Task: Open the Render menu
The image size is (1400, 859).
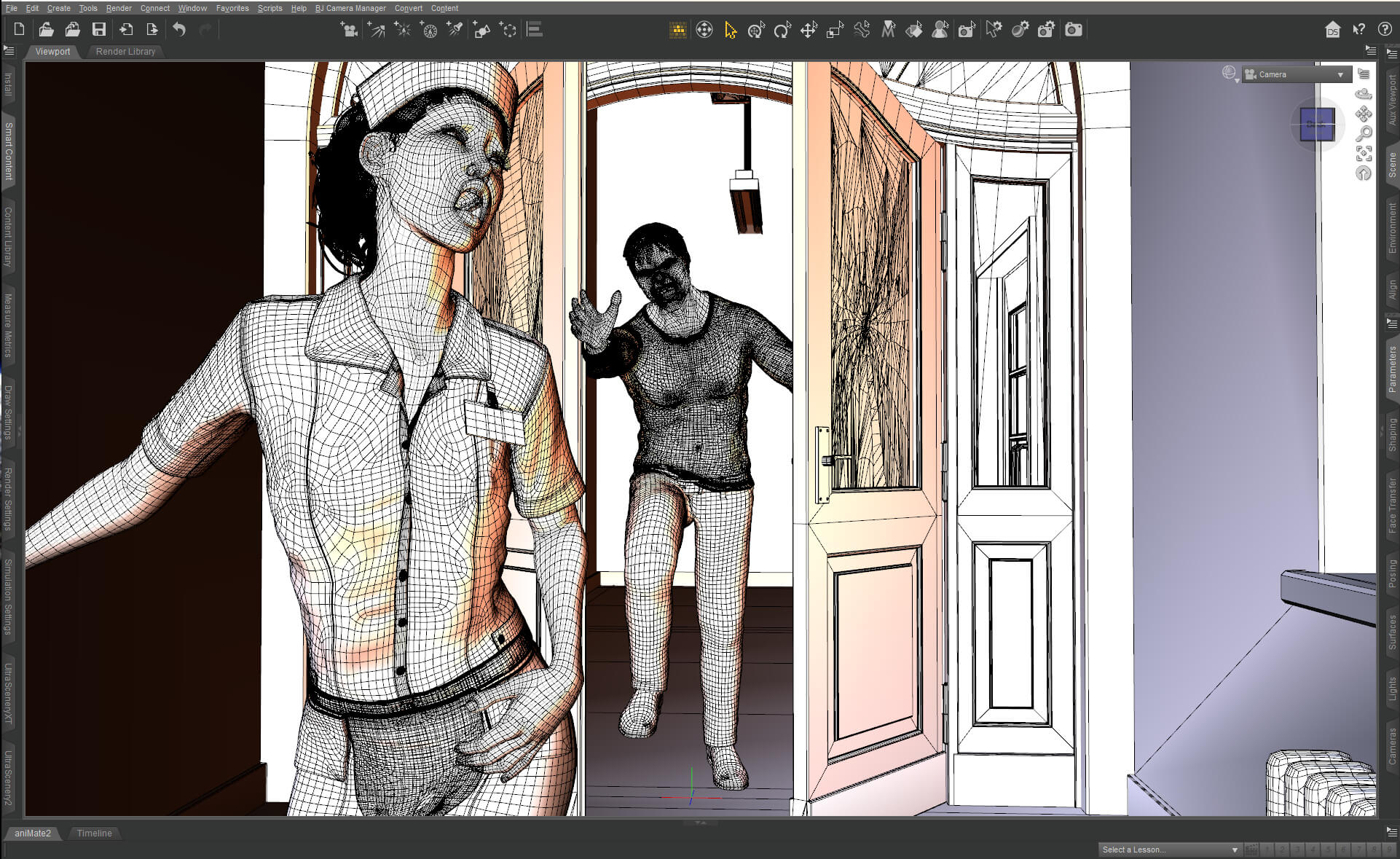Action: (119, 8)
